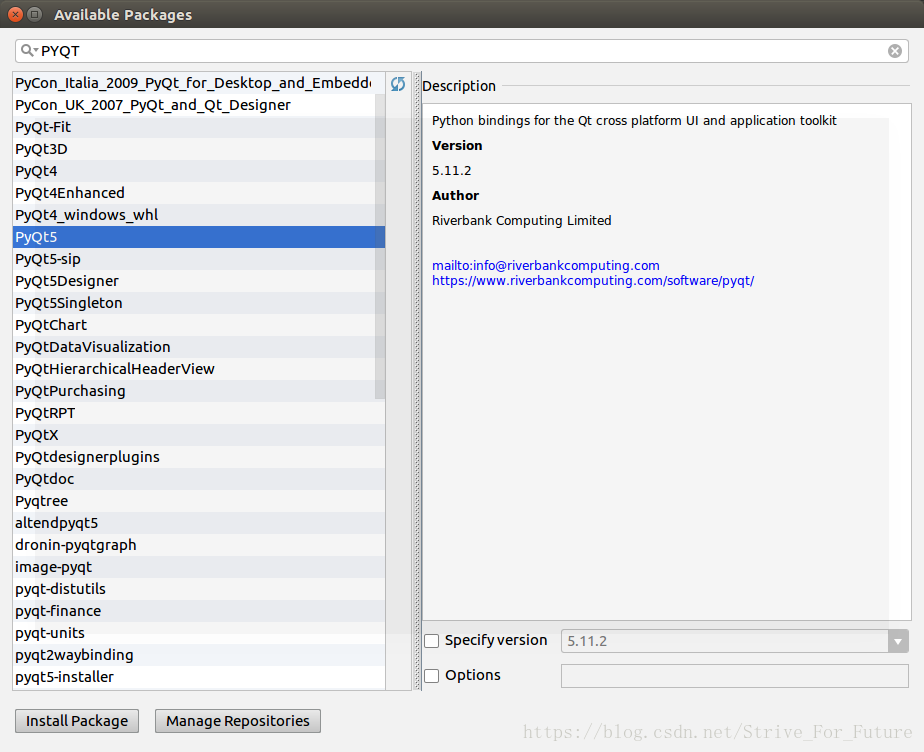Select the PyQtChart package
The width and height of the screenshot is (924, 752).
click(199, 325)
